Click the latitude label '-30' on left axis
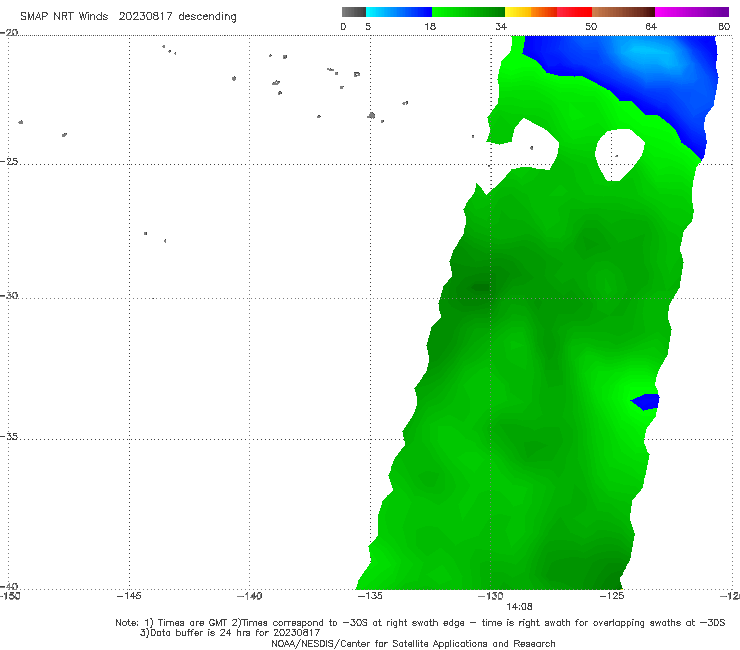 [x=9, y=295]
